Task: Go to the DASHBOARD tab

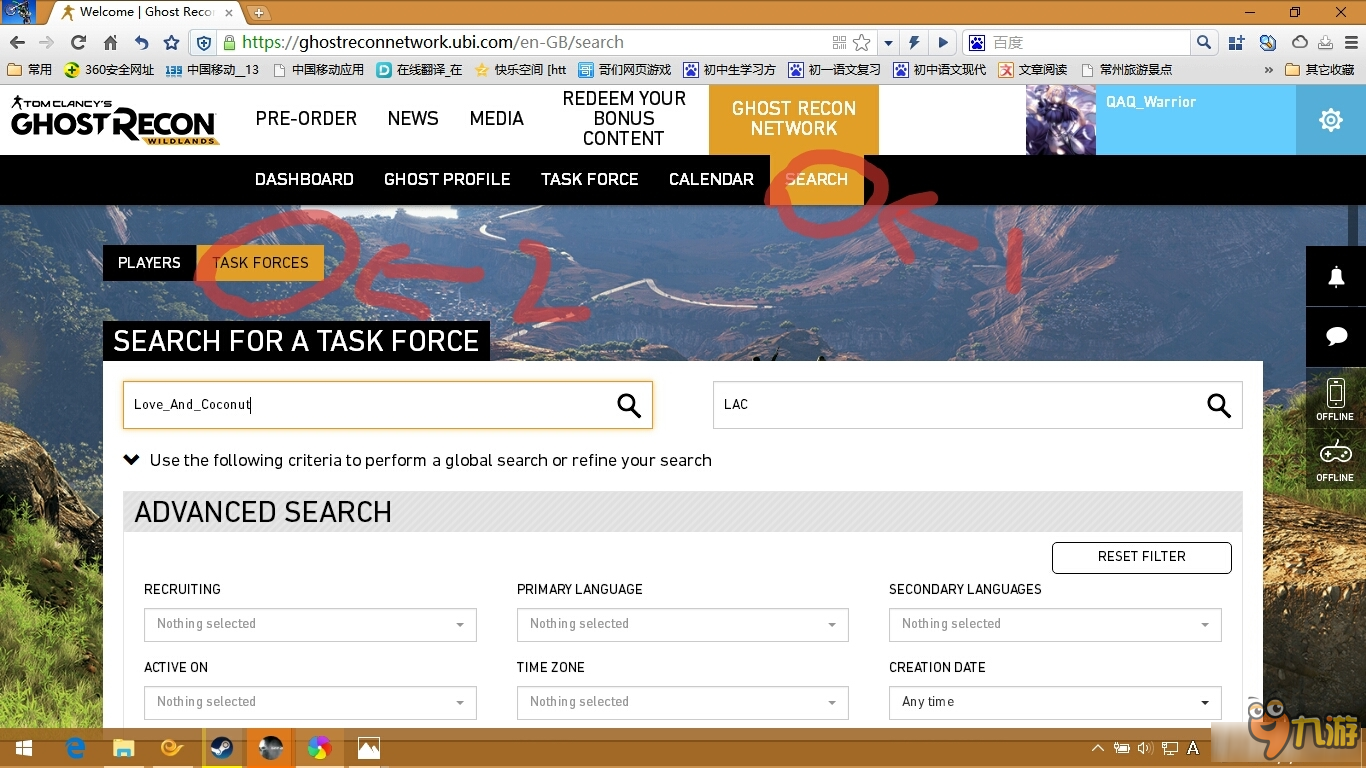Action: click(304, 180)
